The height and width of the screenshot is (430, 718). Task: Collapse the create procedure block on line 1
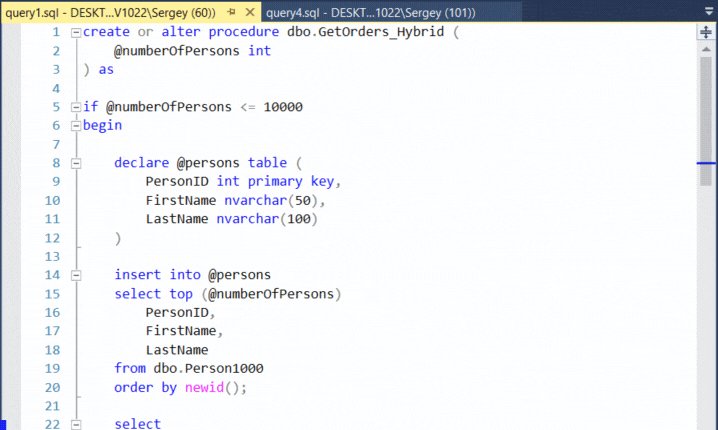(76, 33)
